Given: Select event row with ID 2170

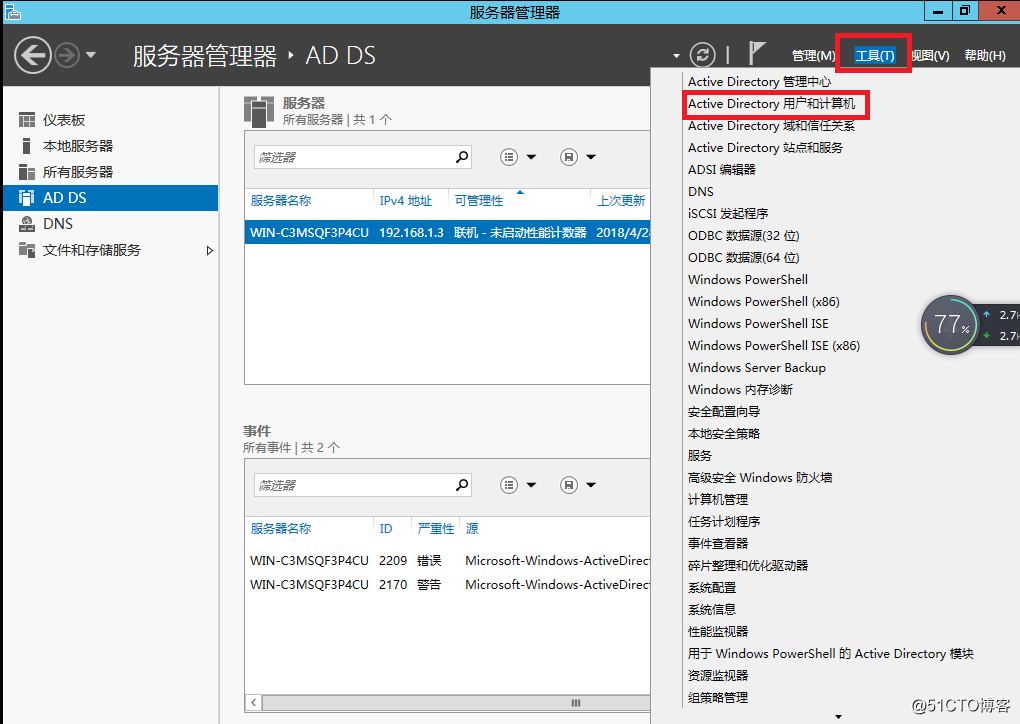Looking at the screenshot, I should [448, 585].
